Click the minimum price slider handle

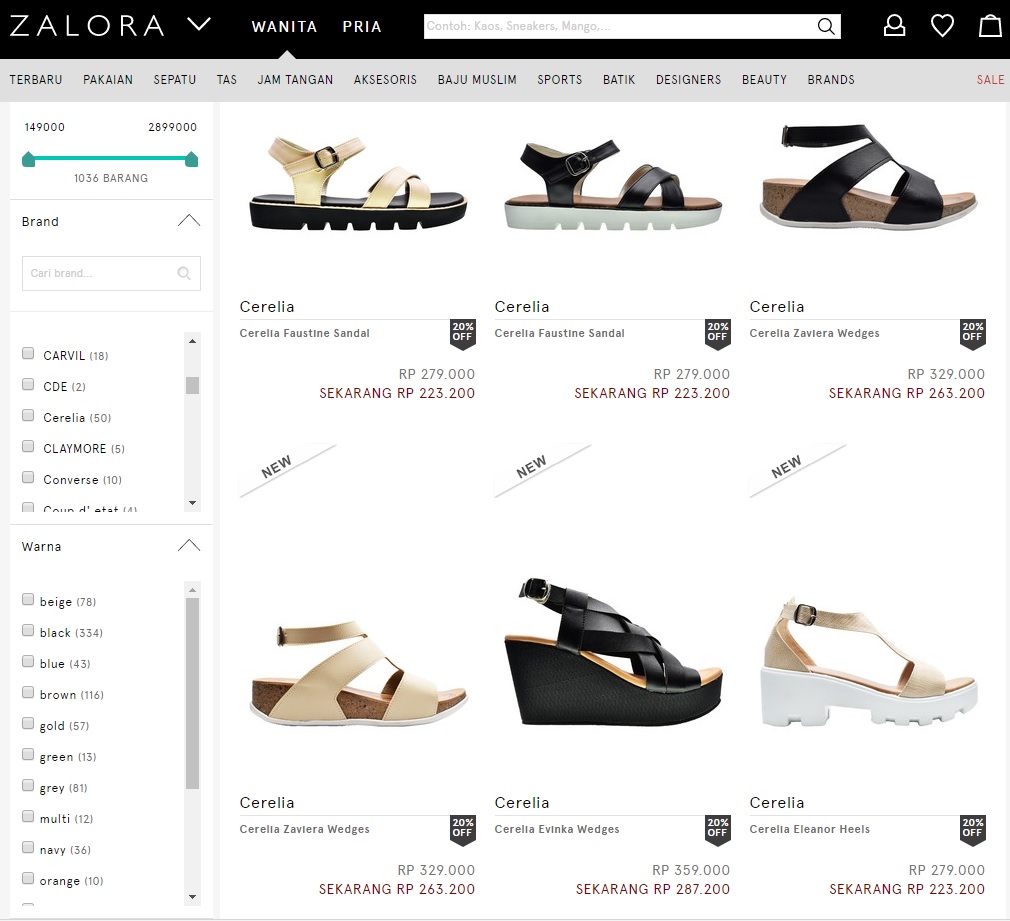[x=28, y=159]
